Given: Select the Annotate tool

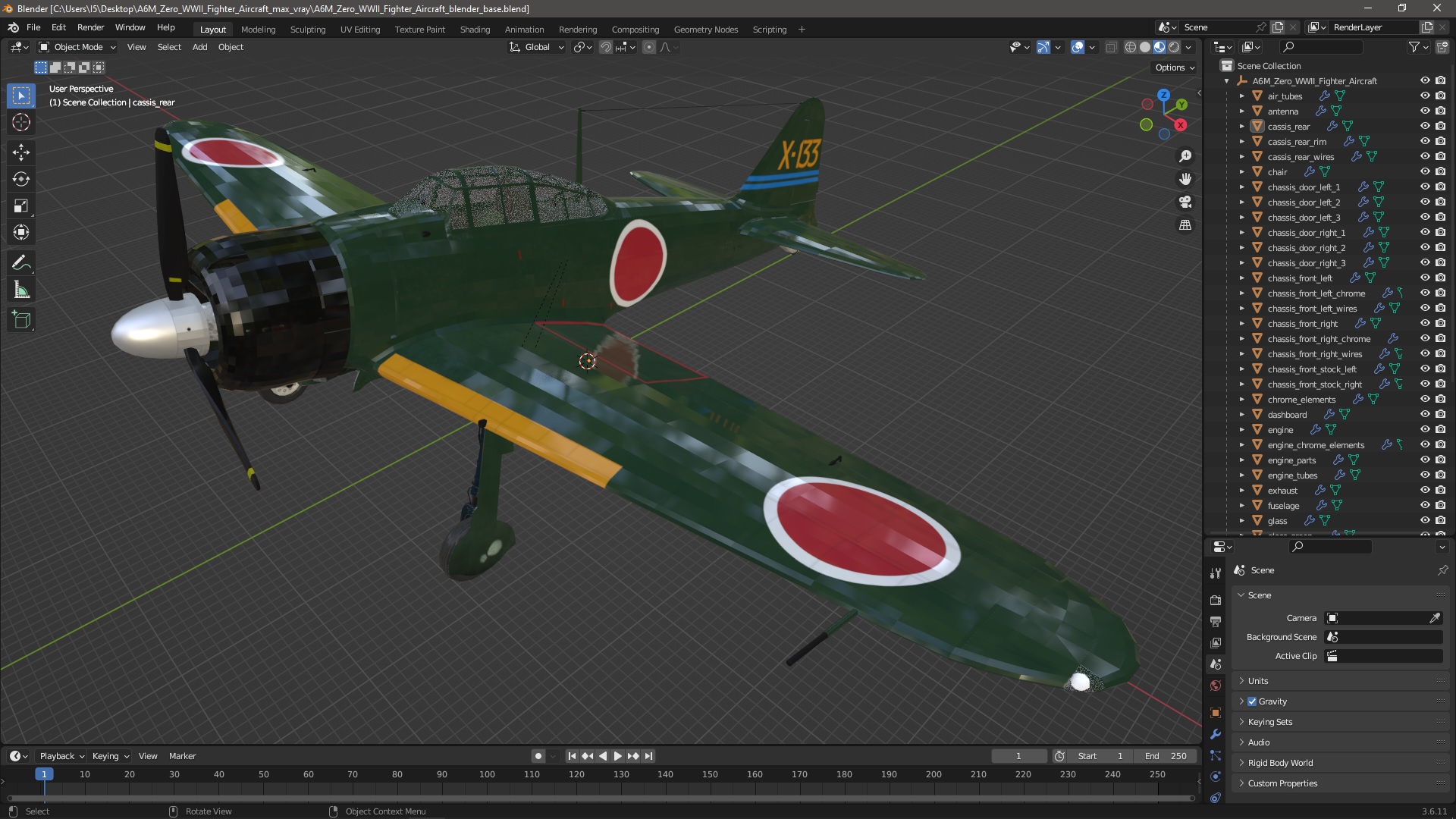Looking at the screenshot, I should pyautogui.click(x=21, y=262).
